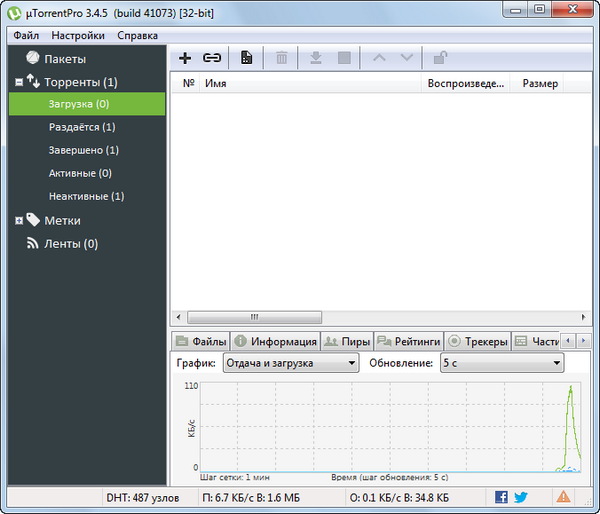Click the Twitter bird icon

[x=520, y=496]
